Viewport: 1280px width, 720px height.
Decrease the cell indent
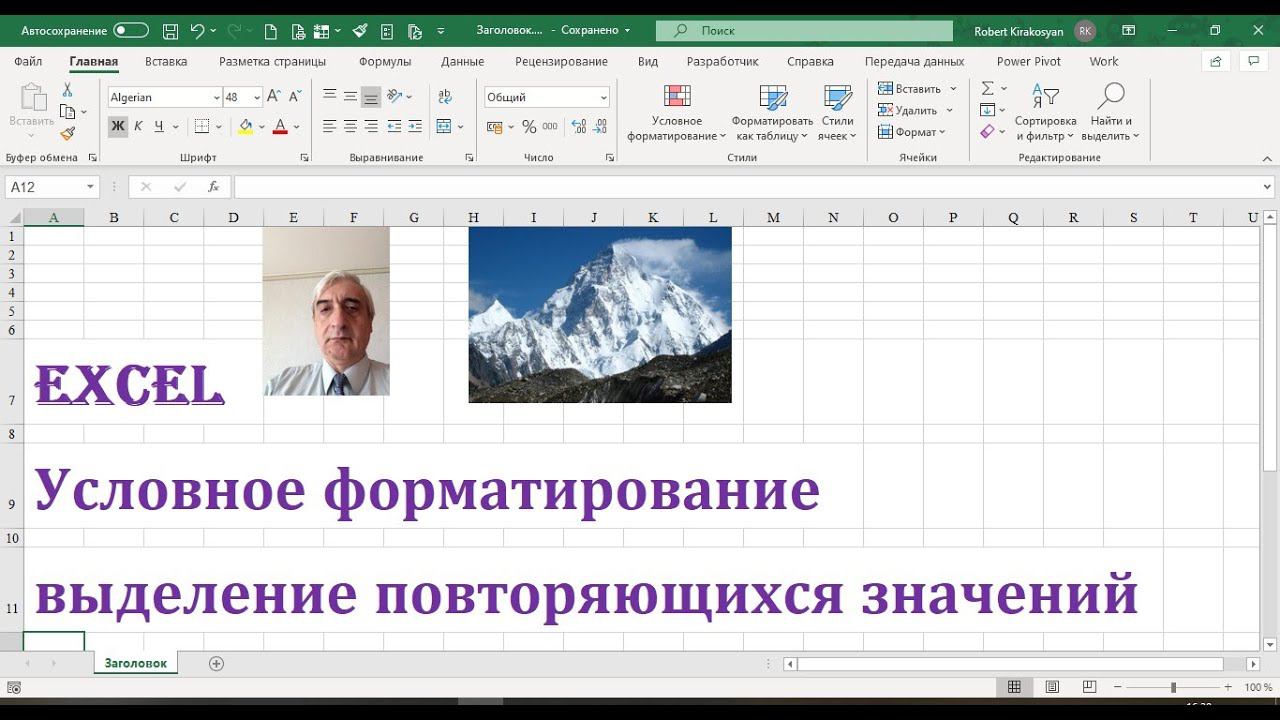[x=394, y=127]
